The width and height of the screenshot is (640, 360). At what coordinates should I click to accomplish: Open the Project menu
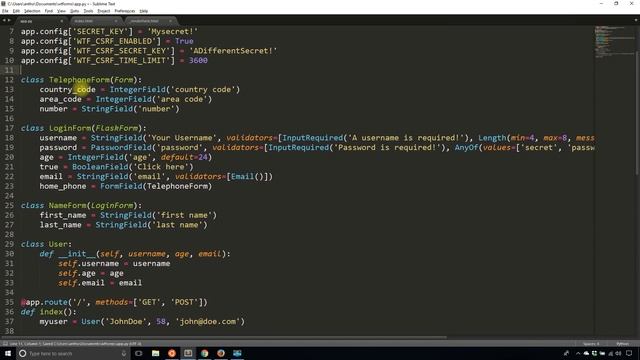[104, 11]
